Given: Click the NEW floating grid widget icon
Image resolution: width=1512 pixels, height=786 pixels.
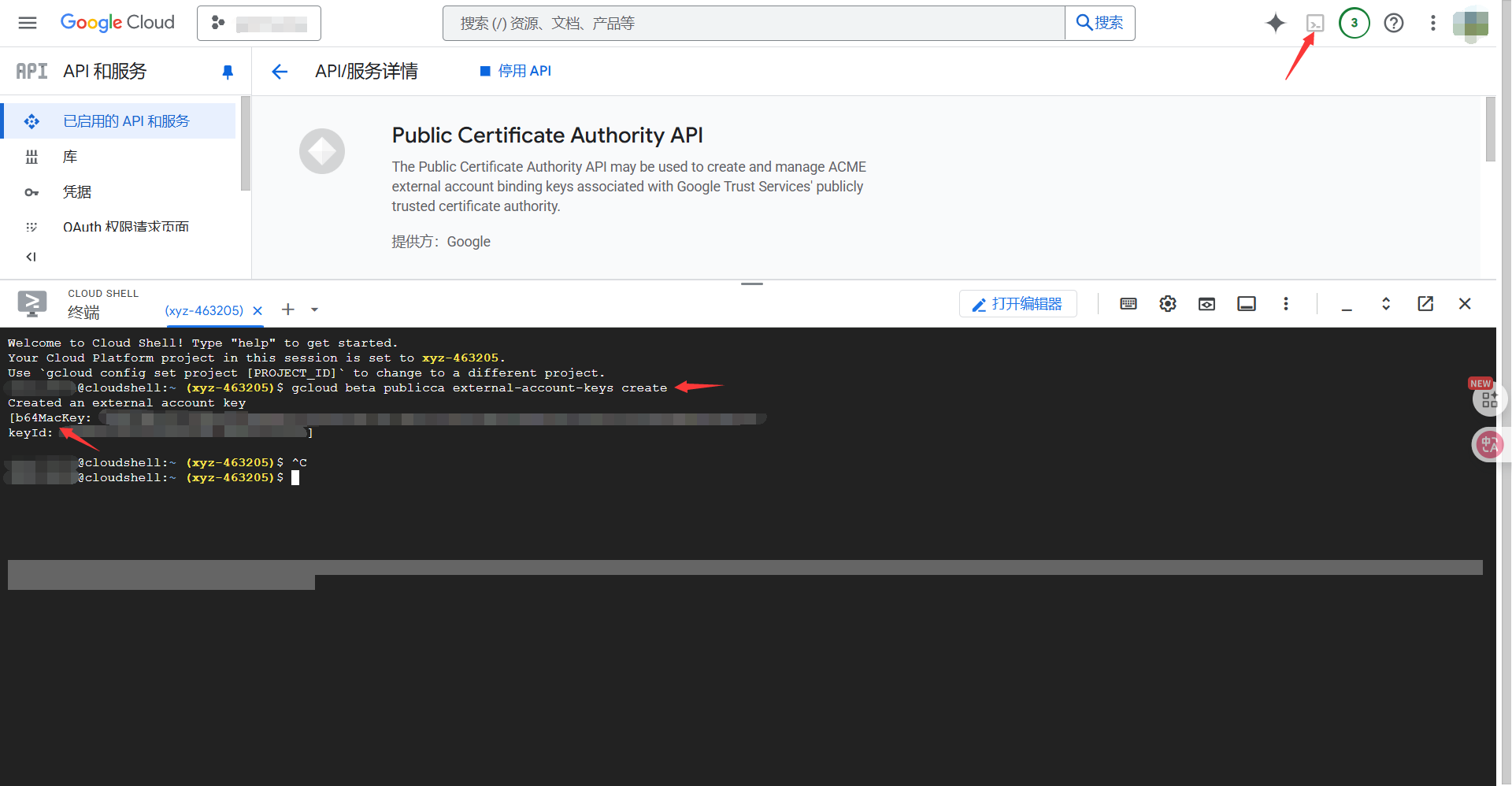Looking at the screenshot, I should coord(1488,399).
